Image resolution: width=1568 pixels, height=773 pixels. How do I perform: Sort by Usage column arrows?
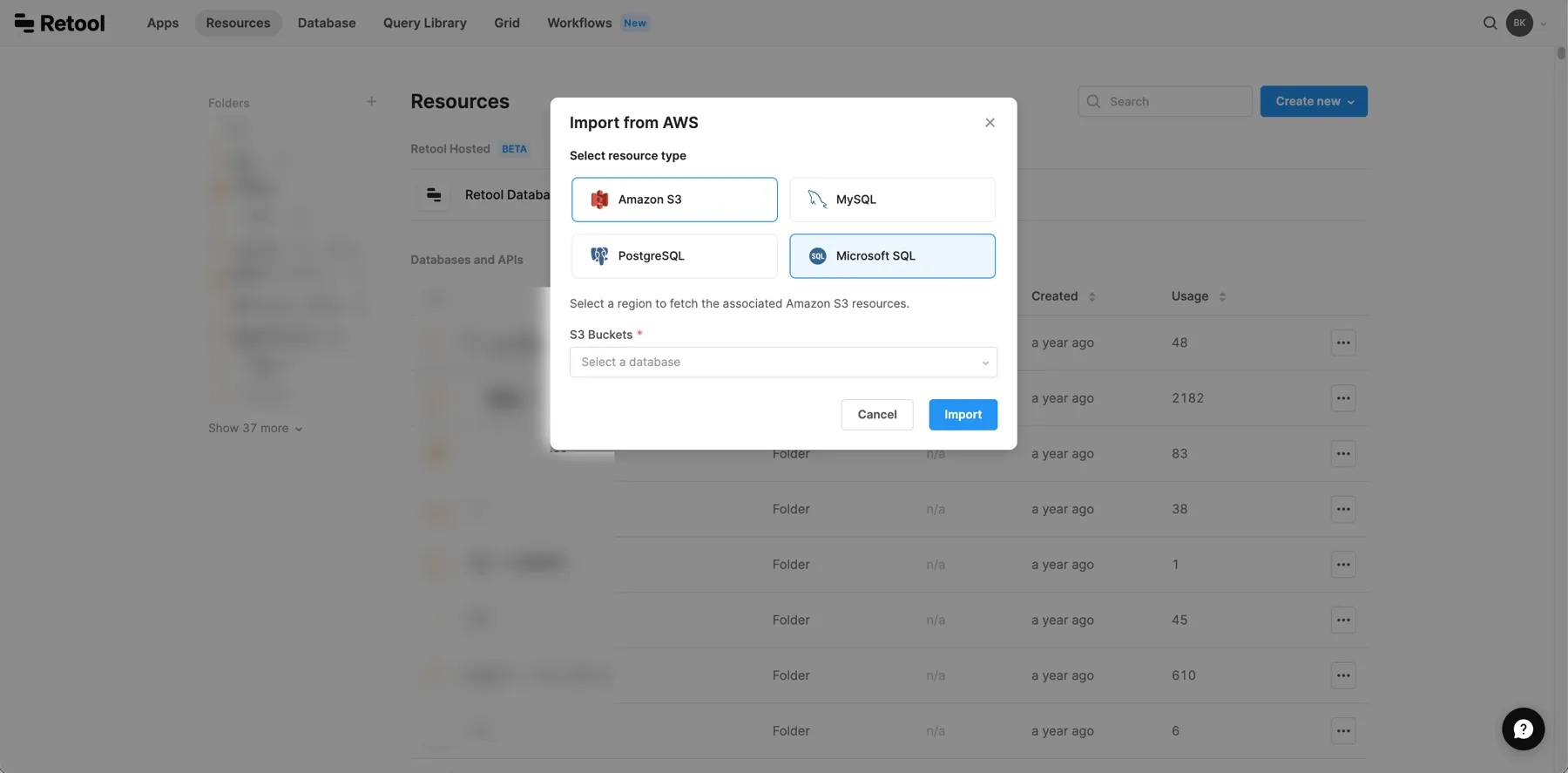[1222, 297]
